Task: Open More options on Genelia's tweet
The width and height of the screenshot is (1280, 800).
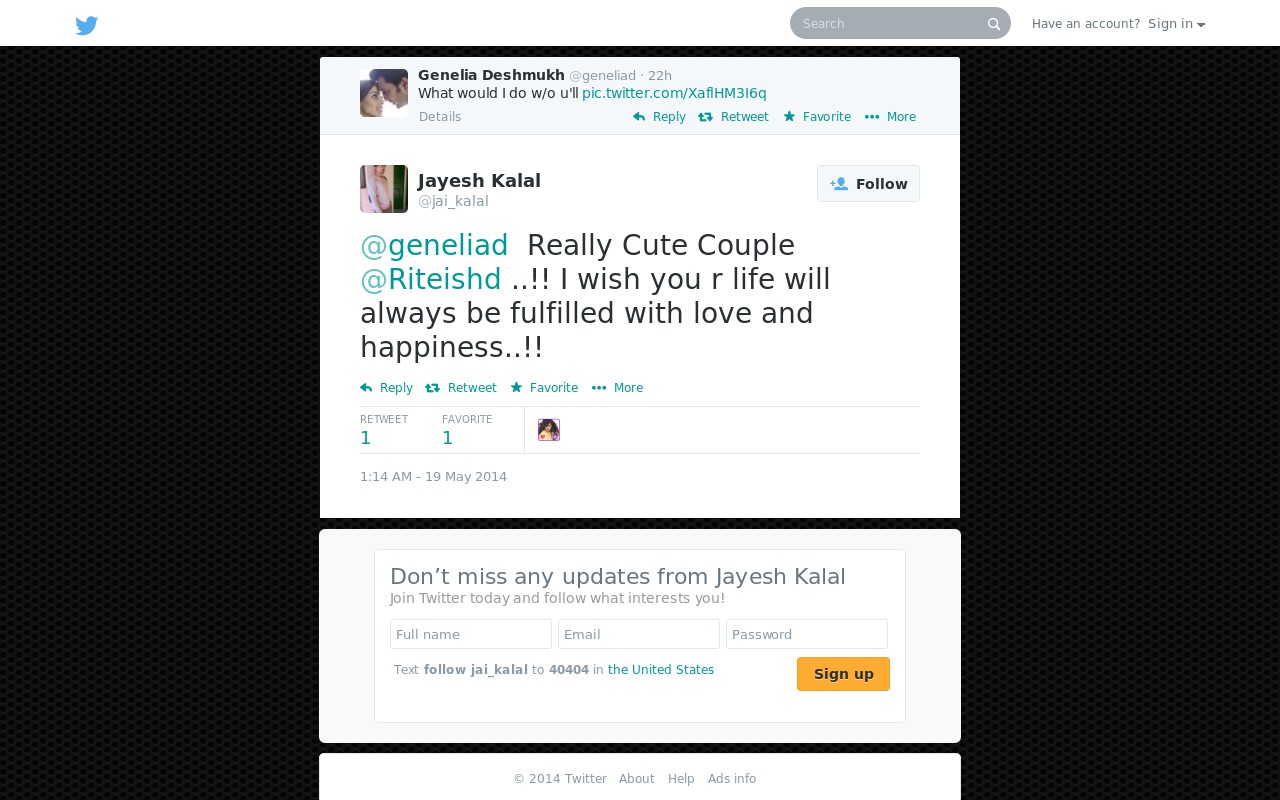Action: point(890,117)
